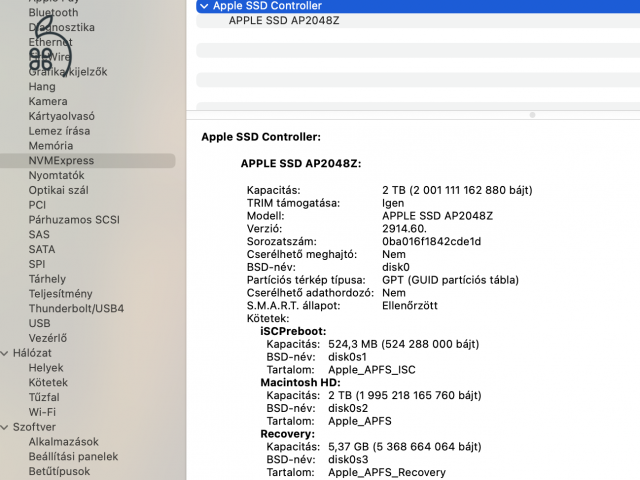This screenshot has width=640, height=480.
Task: Select Teljesítmény in the sidebar
Action: click(60, 293)
